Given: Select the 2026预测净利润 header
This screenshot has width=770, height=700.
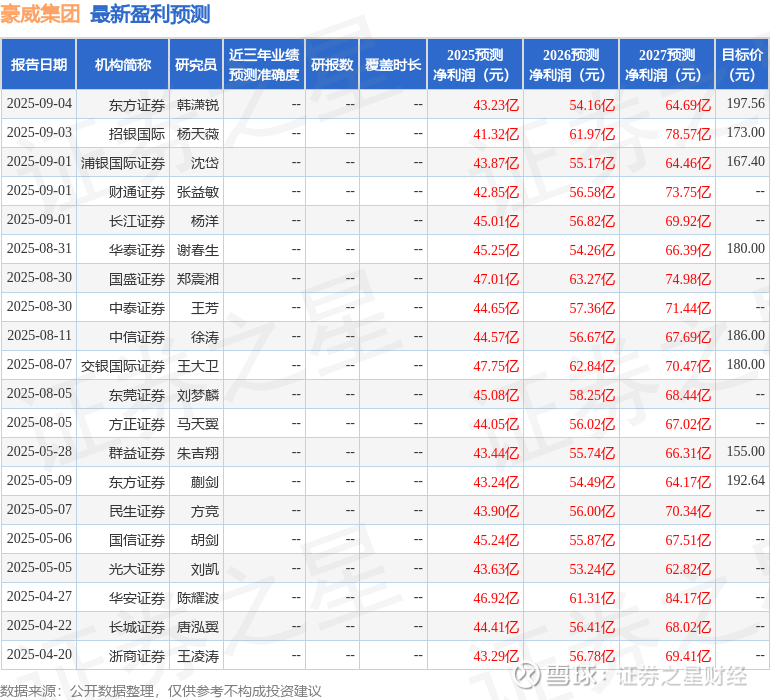Looking at the screenshot, I should coord(571,64).
